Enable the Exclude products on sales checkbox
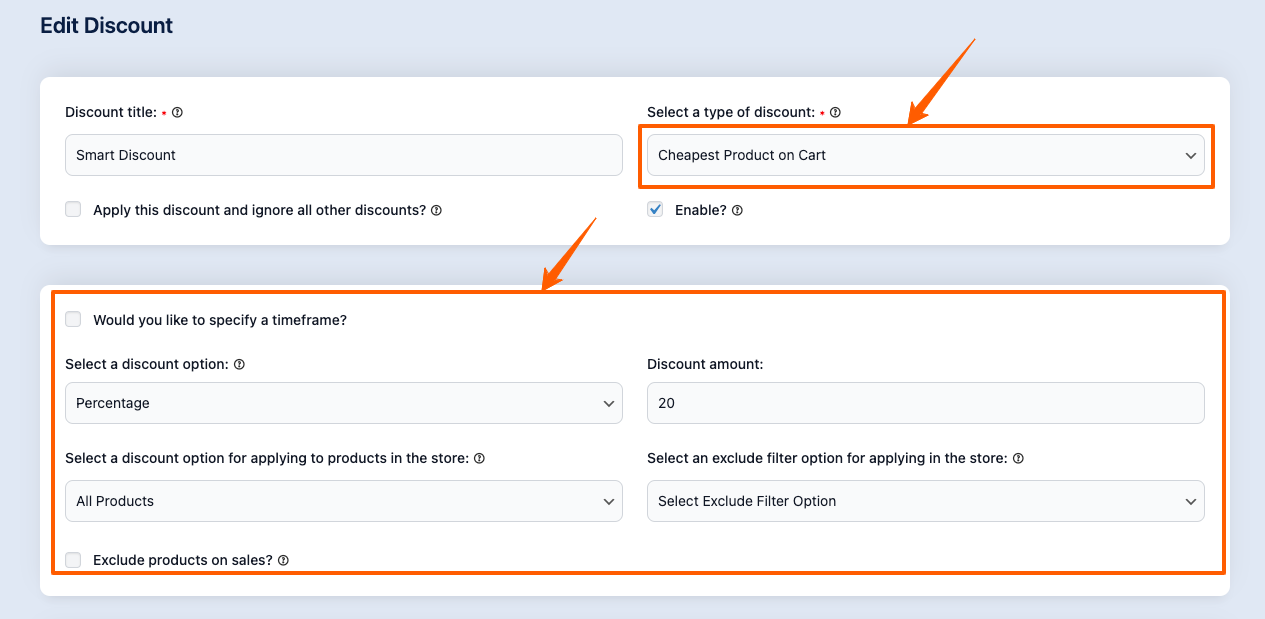1265x619 pixels. tap(73, 560)
